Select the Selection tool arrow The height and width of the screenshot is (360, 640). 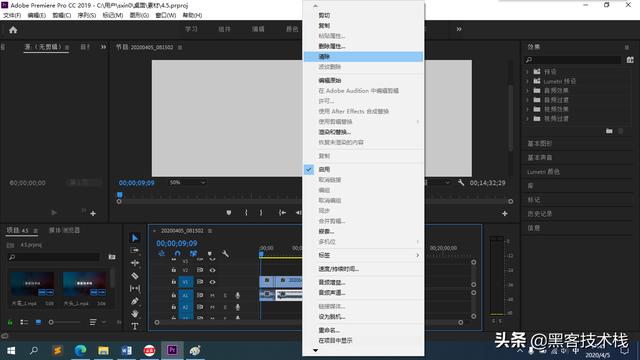(135, 238)
